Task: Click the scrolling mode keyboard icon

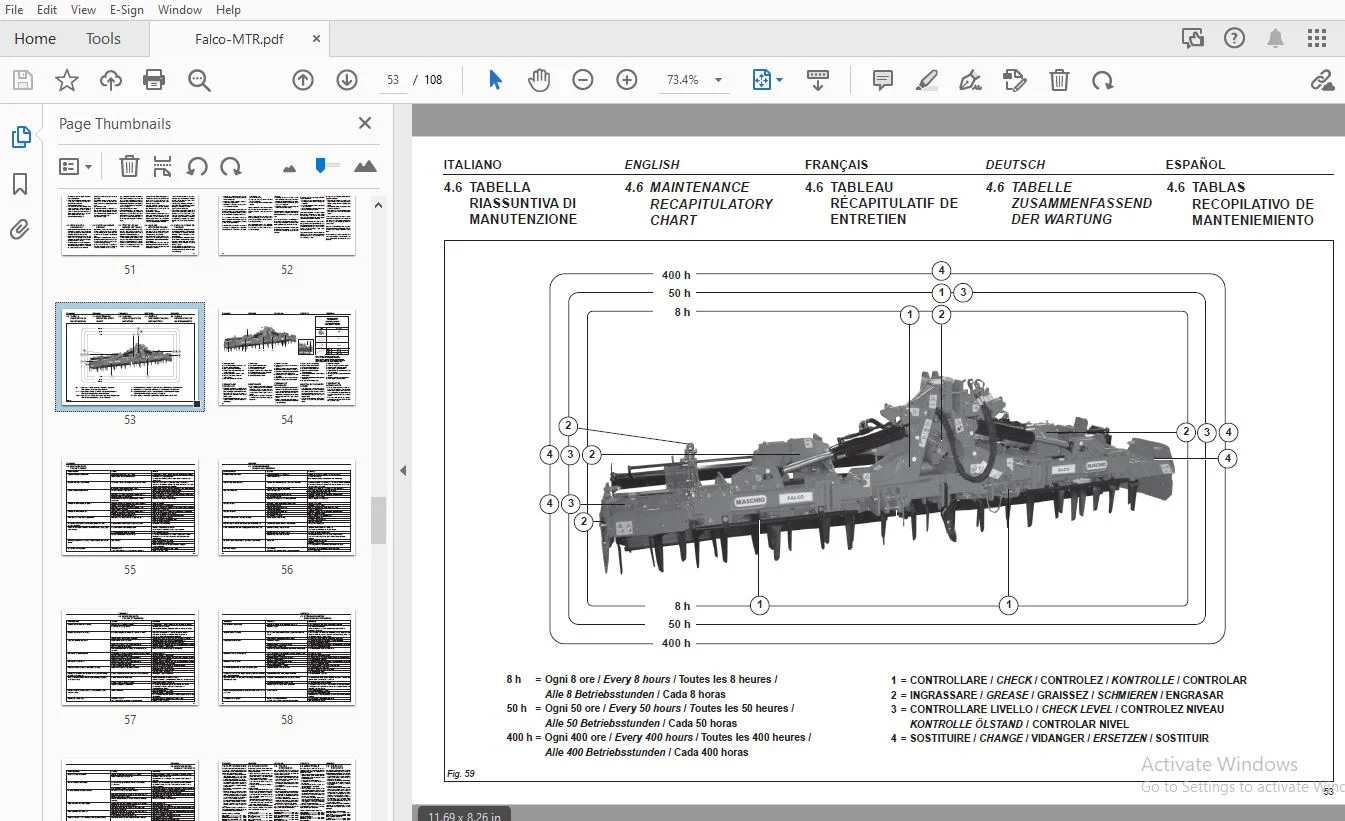Action: point(818,80)
